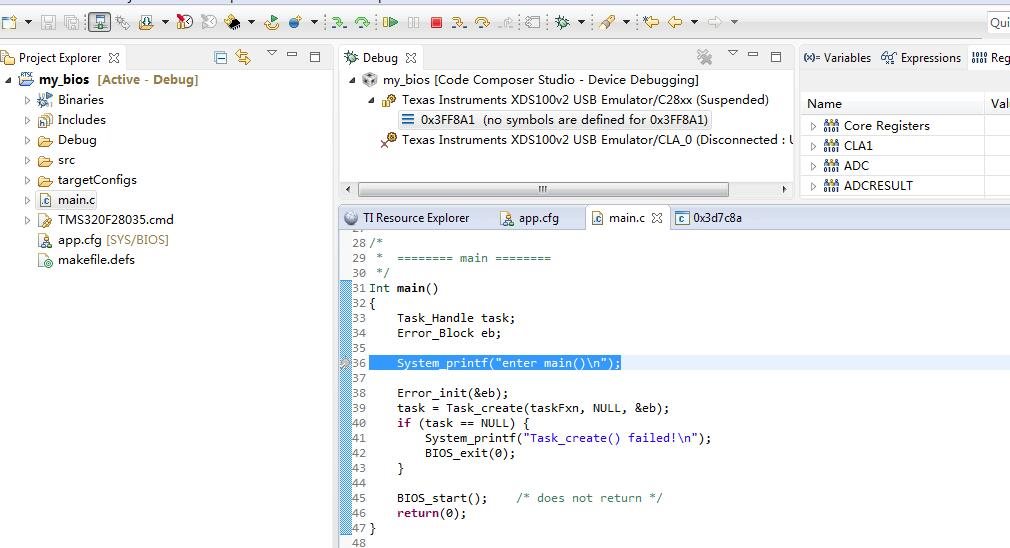This screenshot has height=548, width=1010.
Task: Select TMS320F28035.cmd file
Action: [x=106, y=220]
